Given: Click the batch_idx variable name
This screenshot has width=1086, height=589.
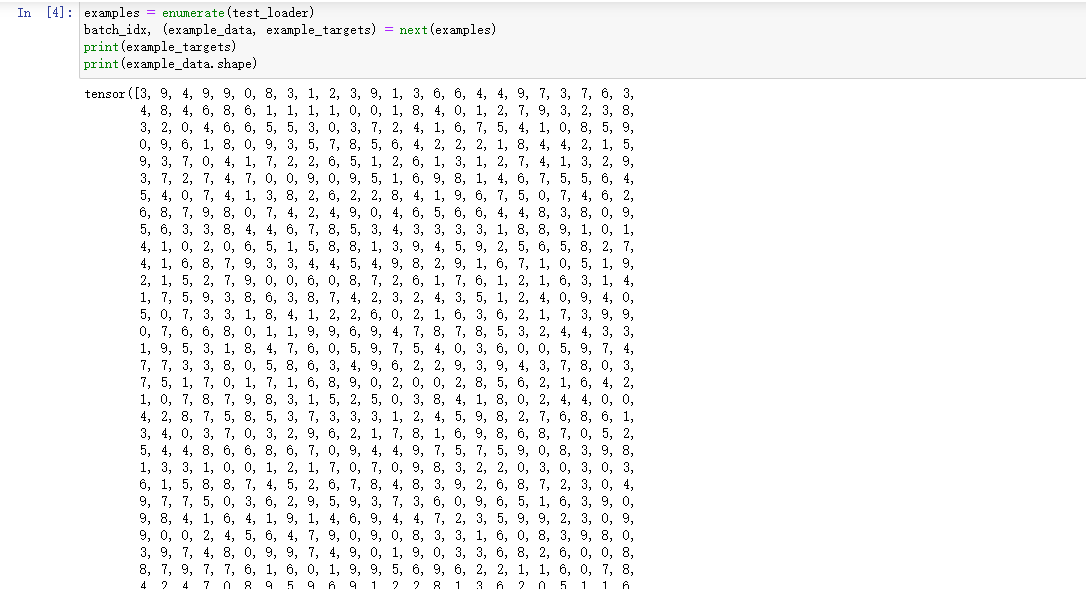Looking at the screenshot, I should click(115, 30).
